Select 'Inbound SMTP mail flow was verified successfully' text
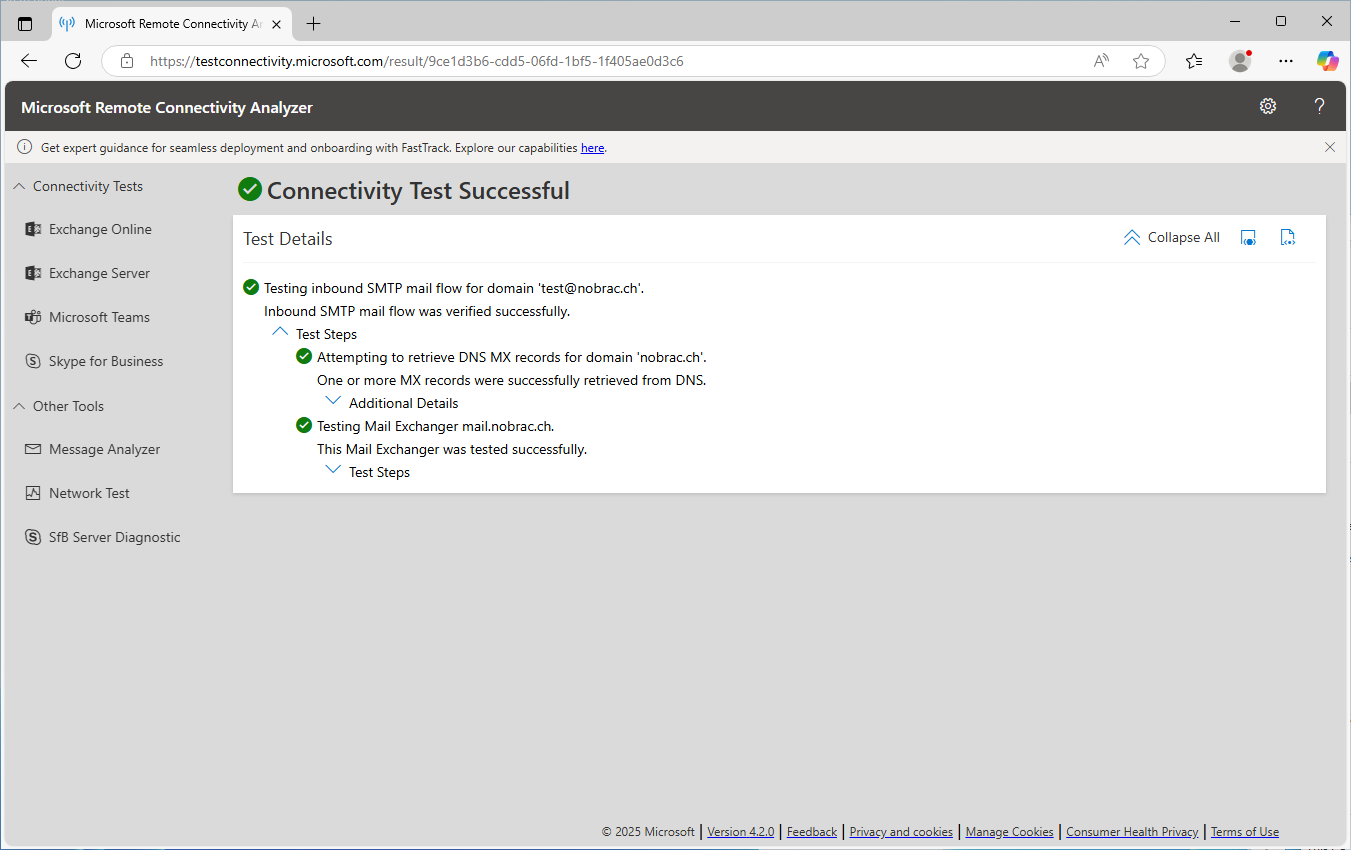 [x=417, y=311]
